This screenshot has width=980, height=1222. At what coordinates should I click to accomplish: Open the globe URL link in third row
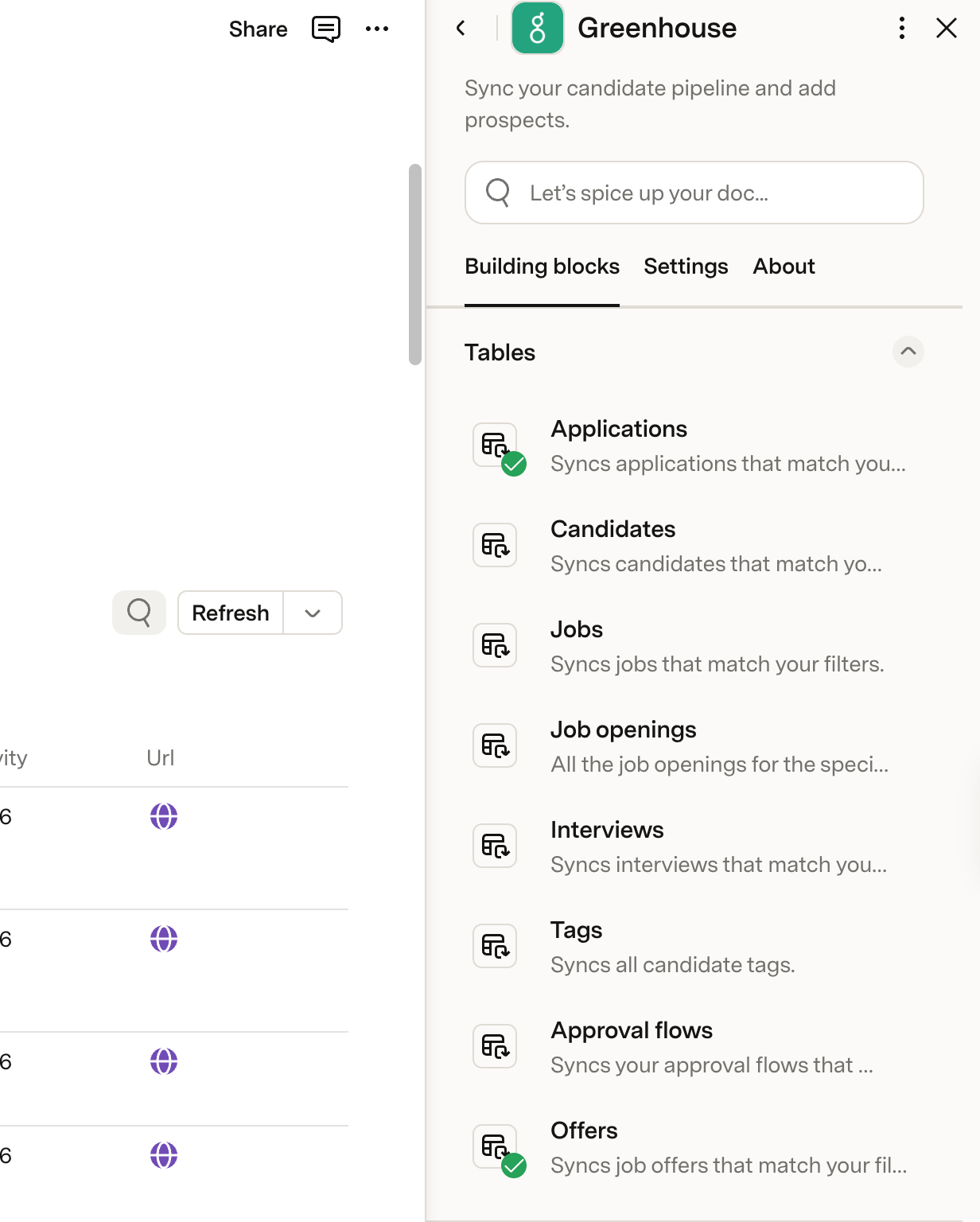click(x=164, y=1061)
